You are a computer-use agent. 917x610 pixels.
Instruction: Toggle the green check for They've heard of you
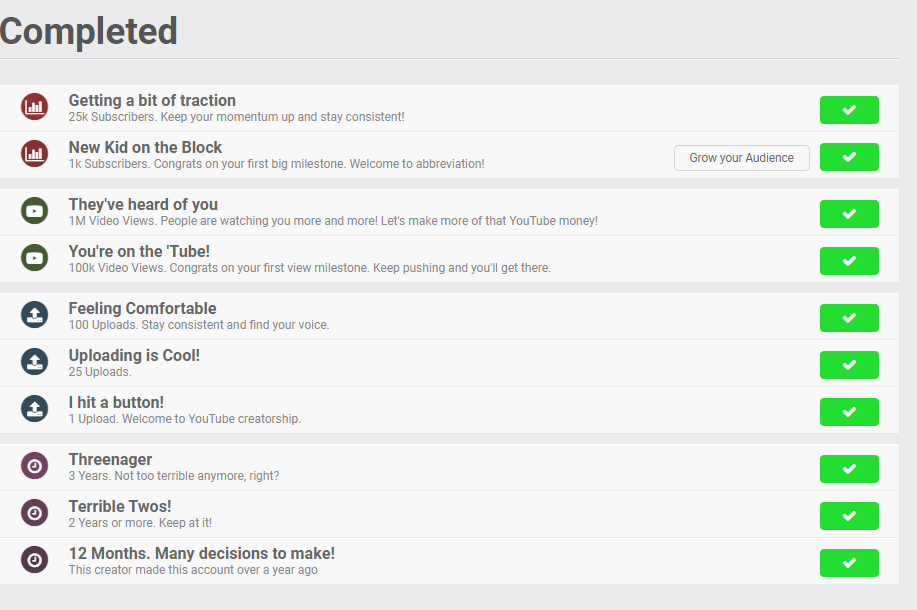(x=849, y=214)
